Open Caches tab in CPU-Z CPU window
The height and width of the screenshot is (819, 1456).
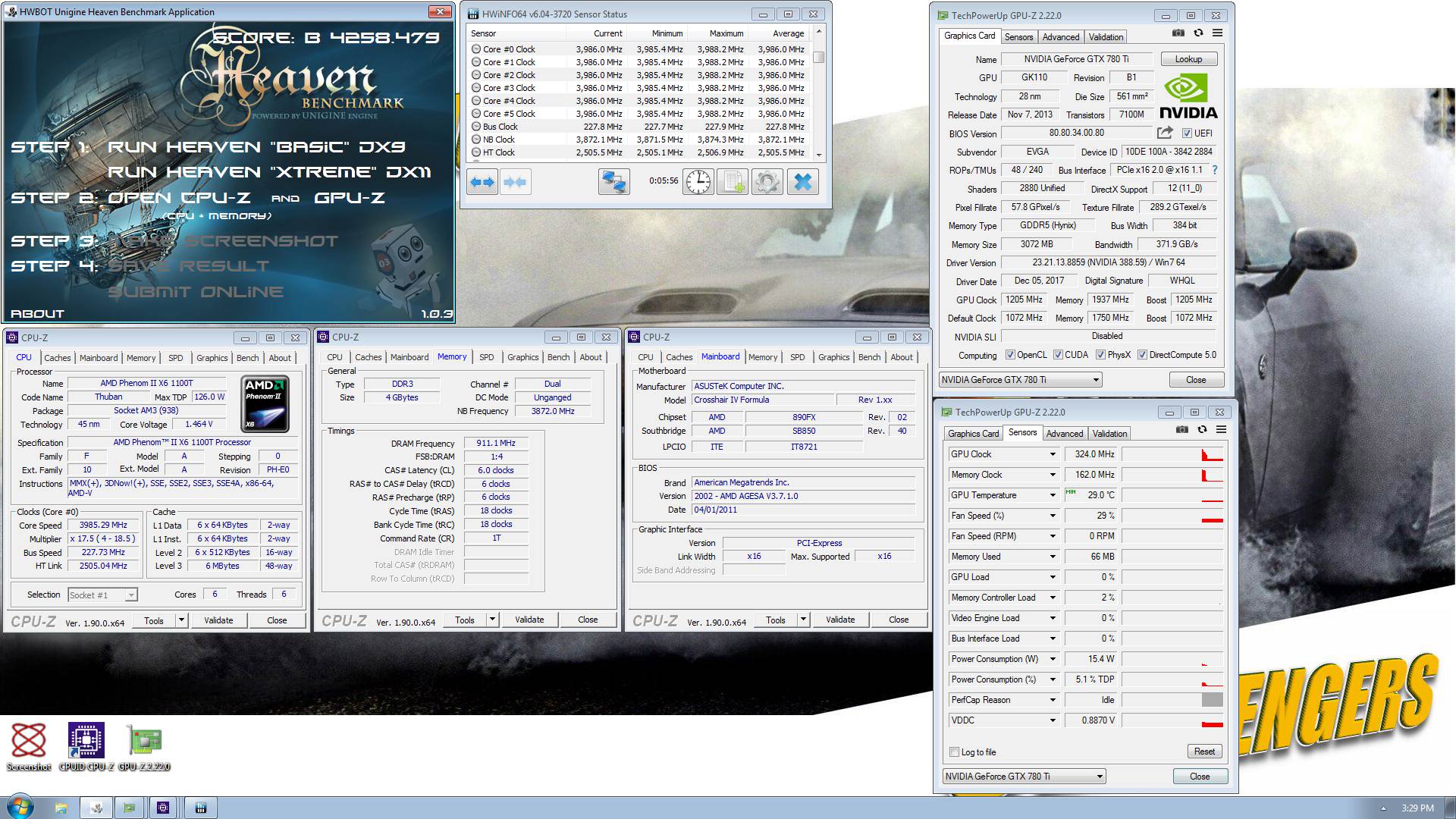pyautogui.click(x=58, y=358)
